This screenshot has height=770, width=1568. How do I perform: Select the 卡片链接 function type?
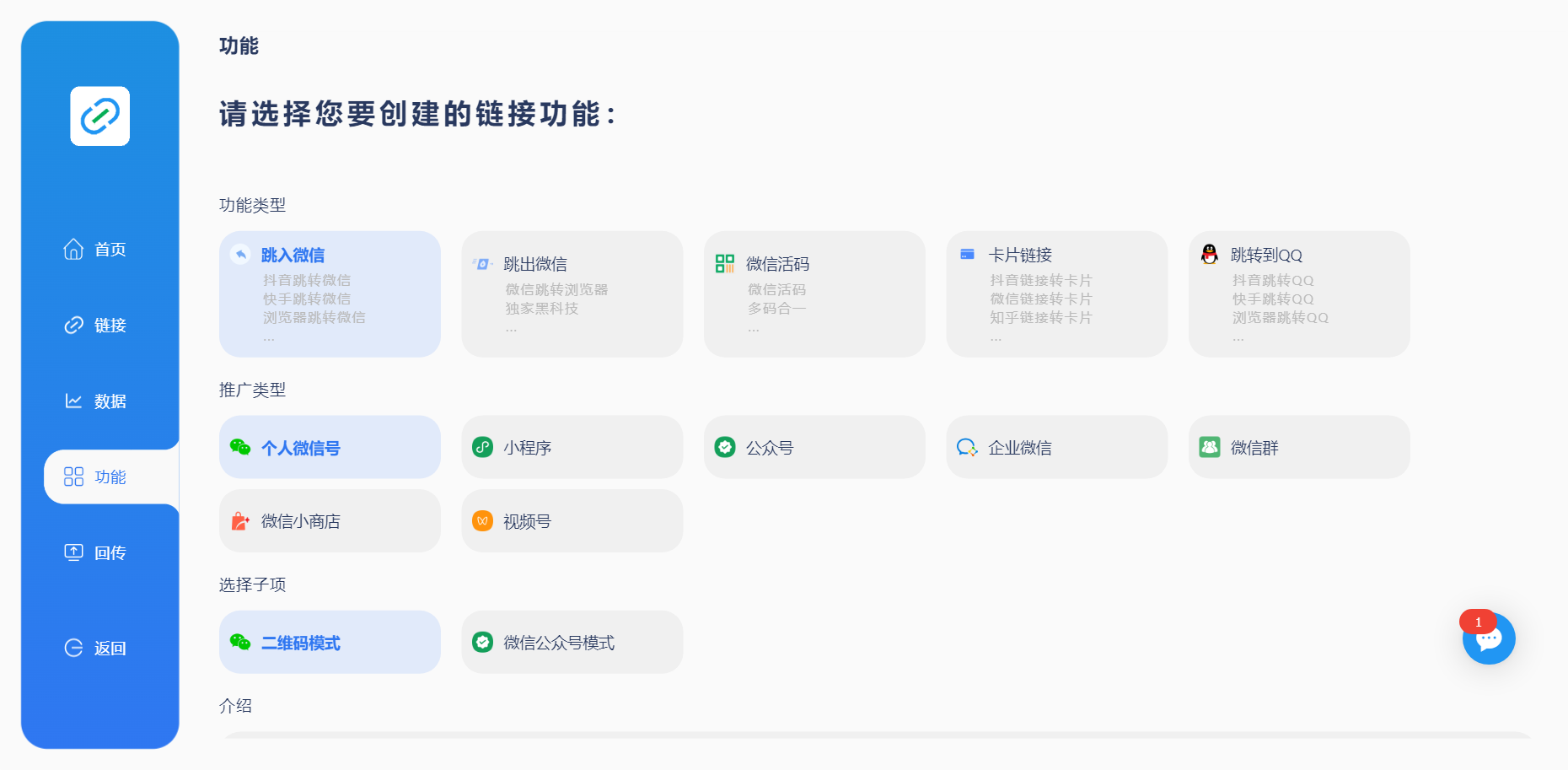1057,294
